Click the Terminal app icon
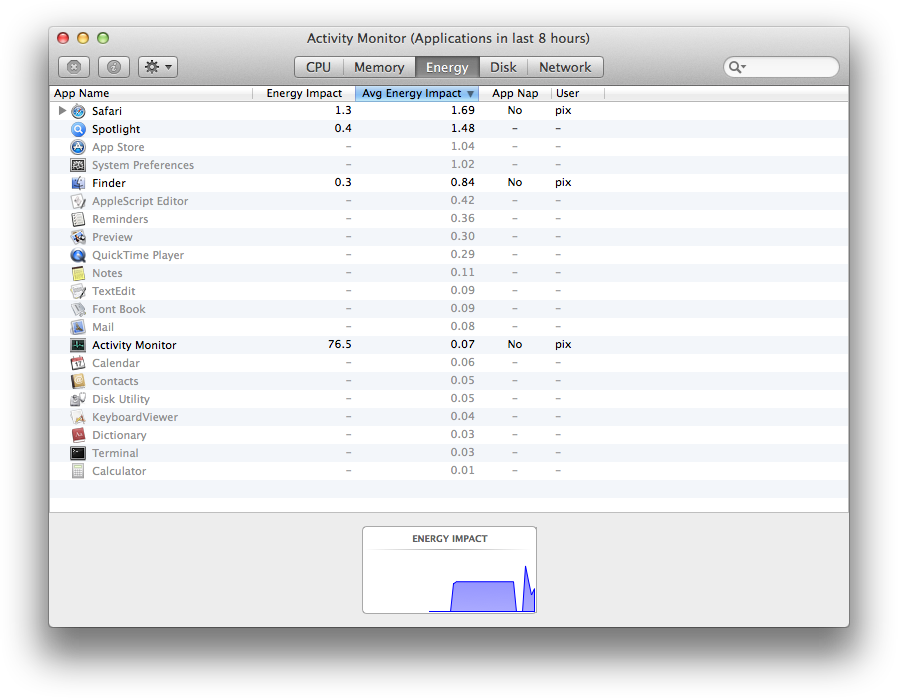This screenshot has height=698, width=898. [x=78, y=453]
